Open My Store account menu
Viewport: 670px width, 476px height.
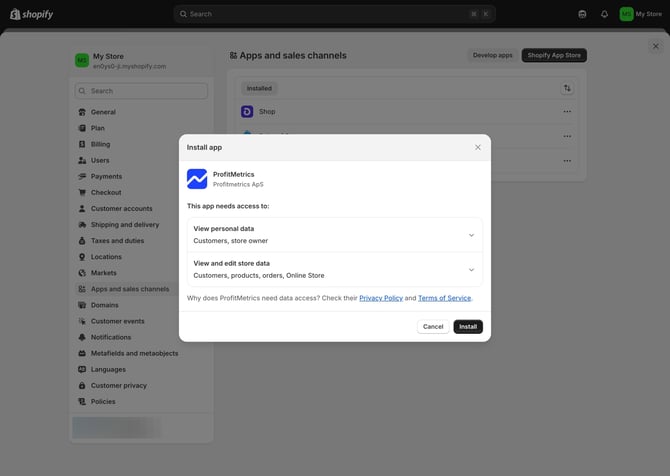(x=640, y=14)
